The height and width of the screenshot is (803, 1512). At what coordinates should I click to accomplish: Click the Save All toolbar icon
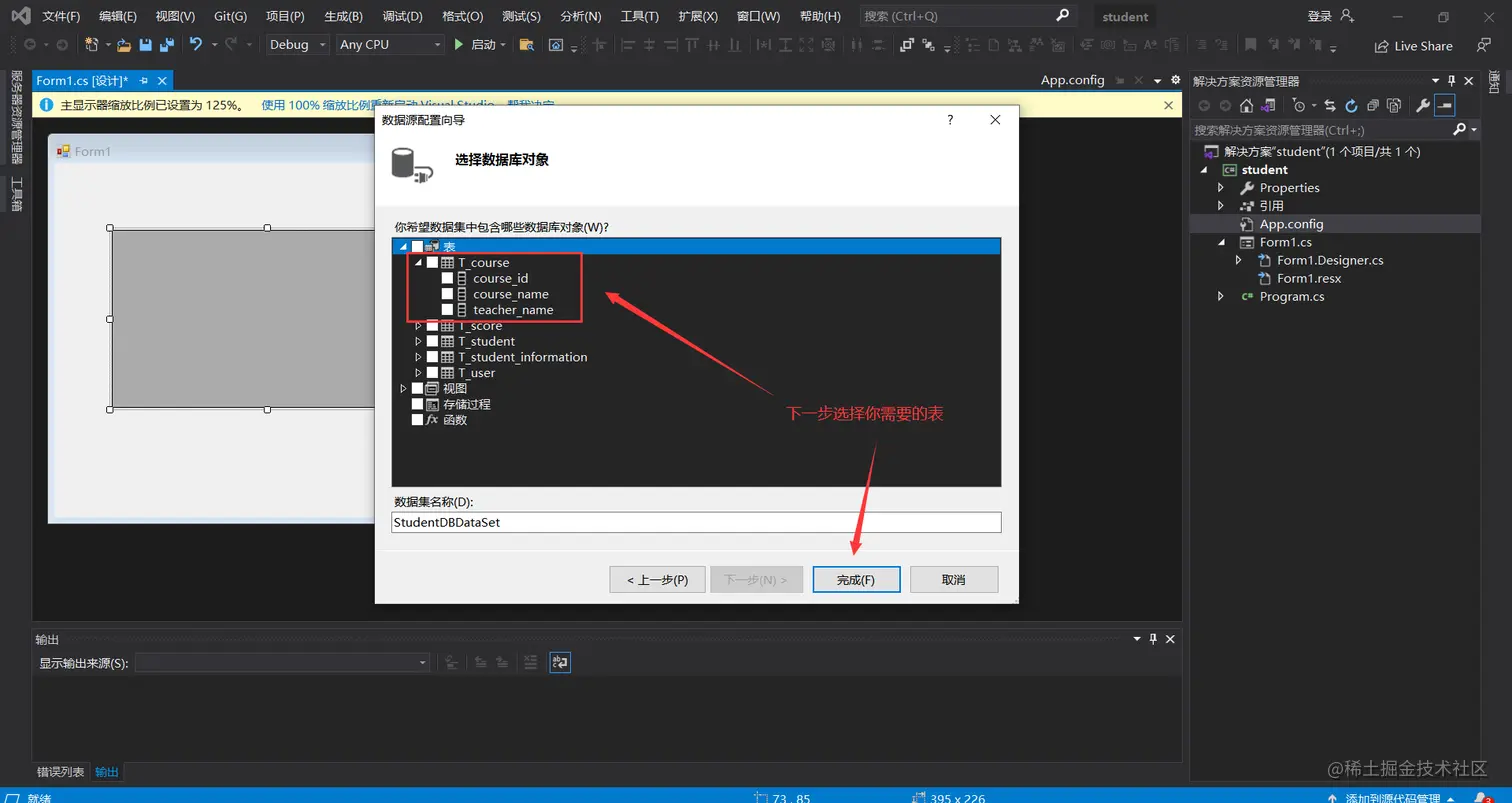(167, 45)
